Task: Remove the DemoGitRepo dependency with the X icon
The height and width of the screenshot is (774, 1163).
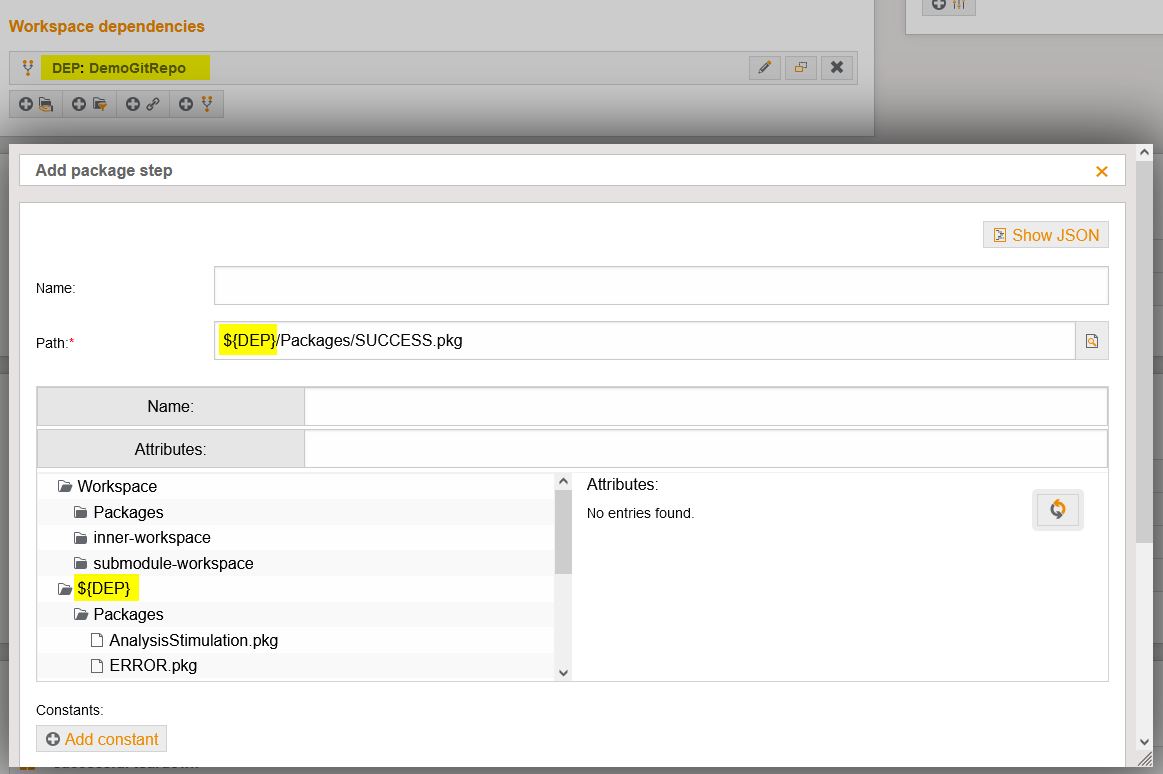Action: (x=837, y=67)
